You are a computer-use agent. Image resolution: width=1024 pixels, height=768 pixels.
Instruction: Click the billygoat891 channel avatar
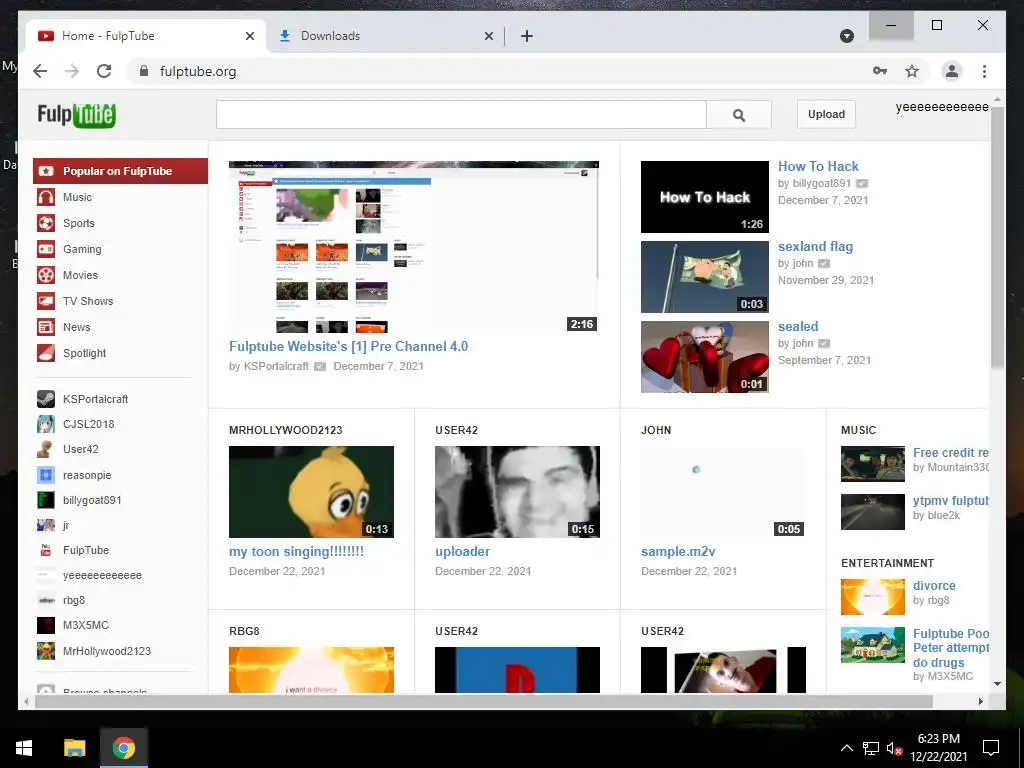point(46,500)
